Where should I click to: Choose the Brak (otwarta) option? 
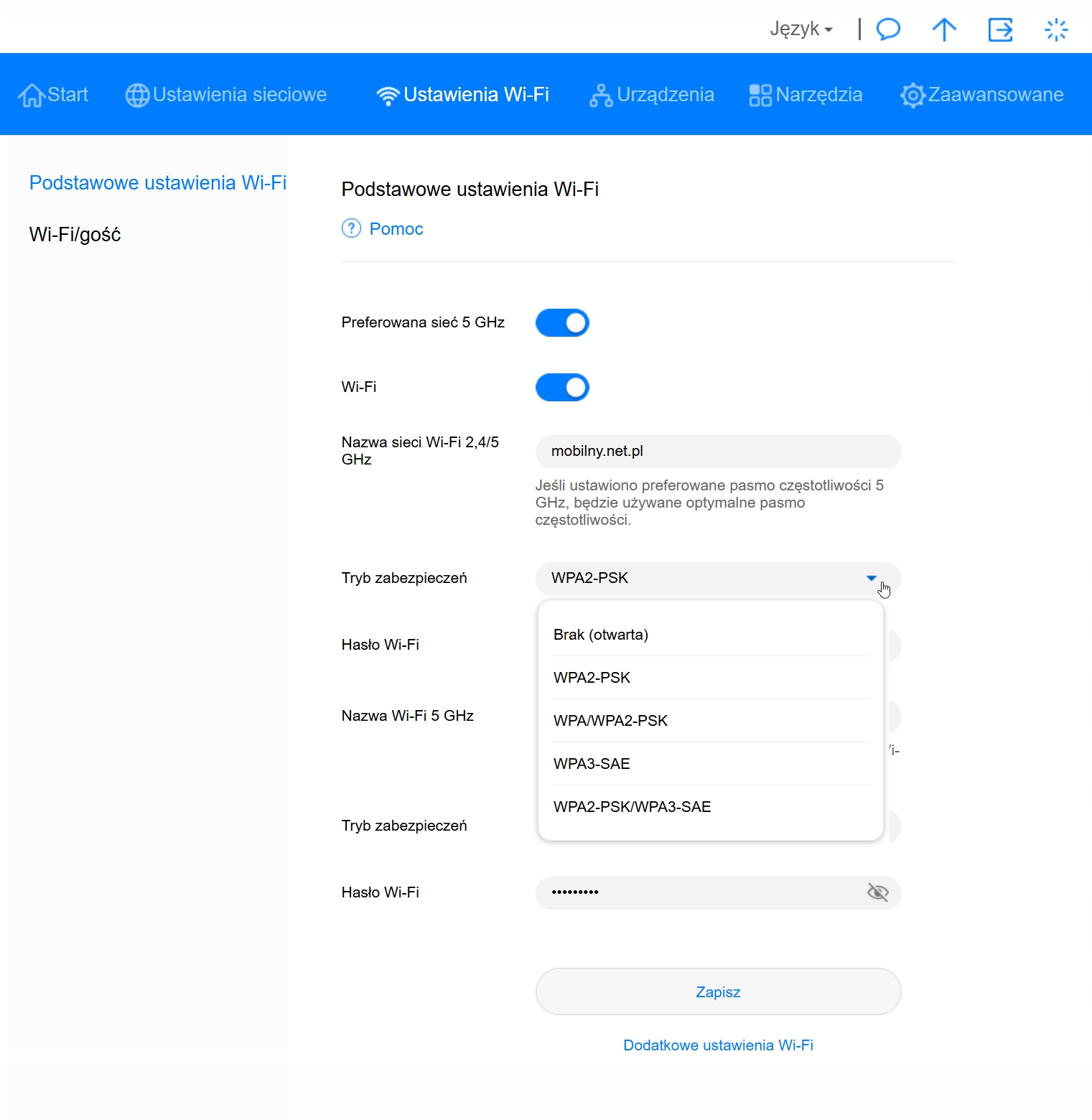[601, 635]
